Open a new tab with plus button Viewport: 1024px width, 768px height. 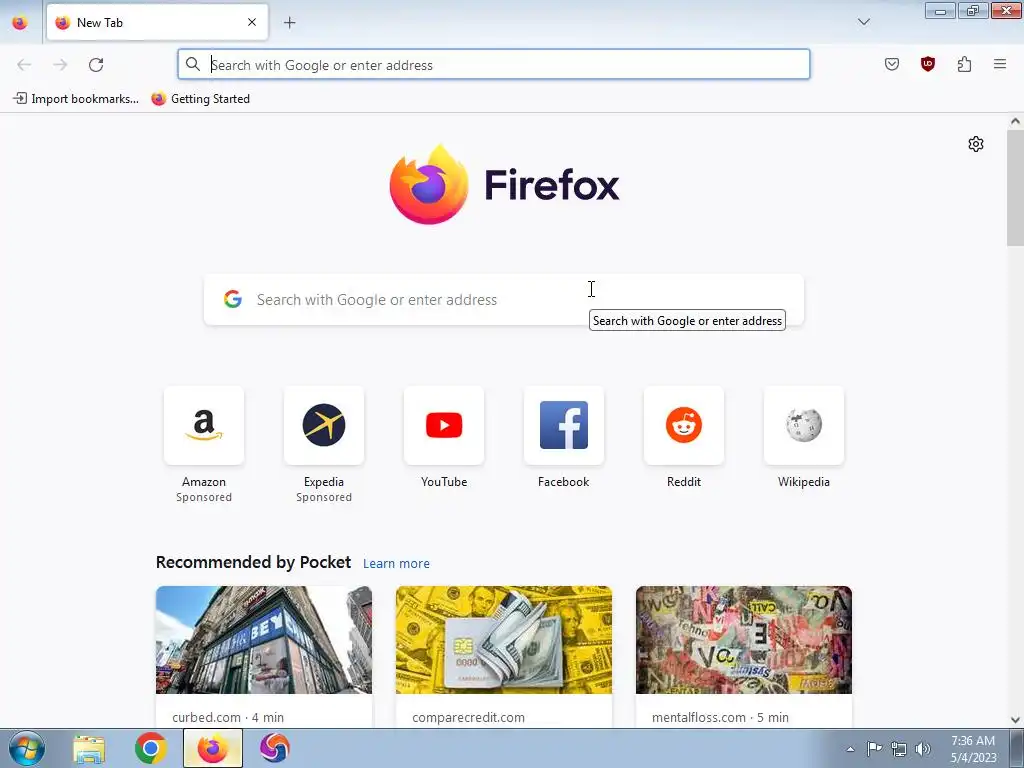pos(290,23)
